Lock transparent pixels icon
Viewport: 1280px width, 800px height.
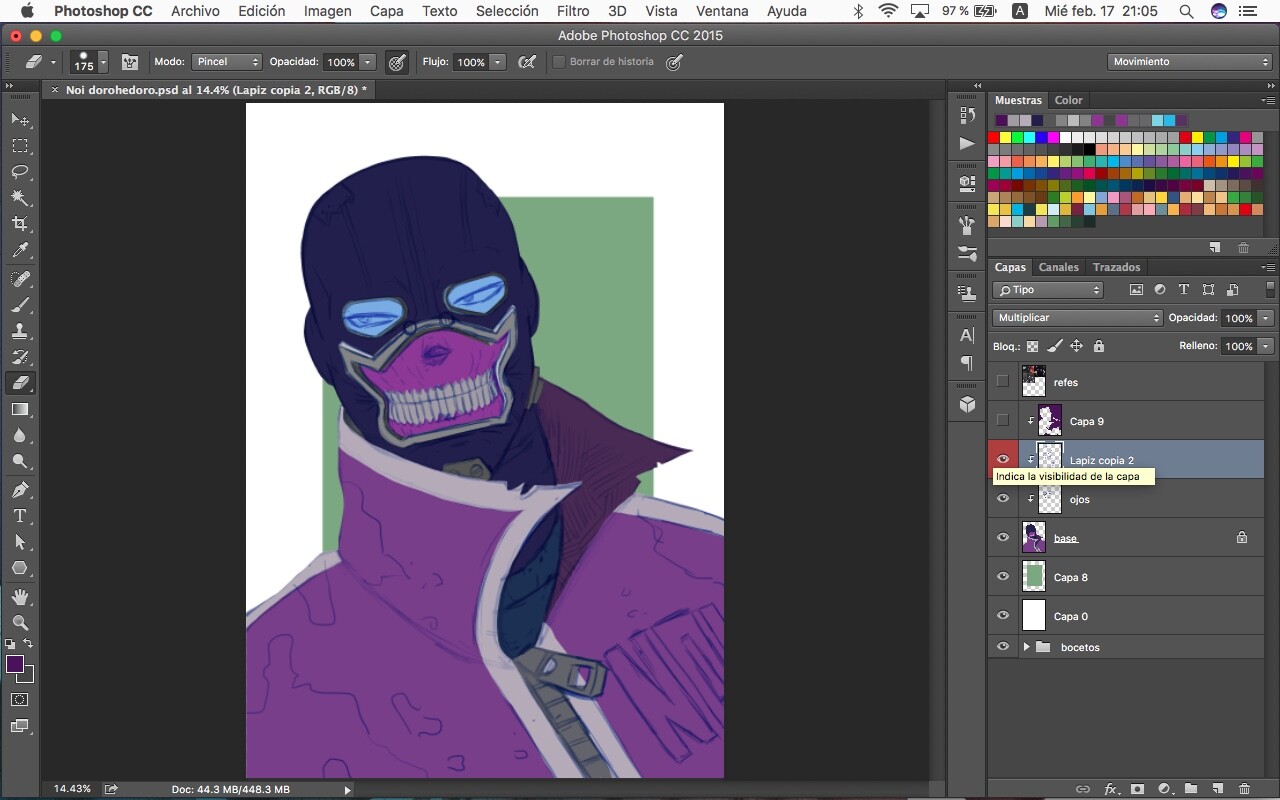point(1032,347)
